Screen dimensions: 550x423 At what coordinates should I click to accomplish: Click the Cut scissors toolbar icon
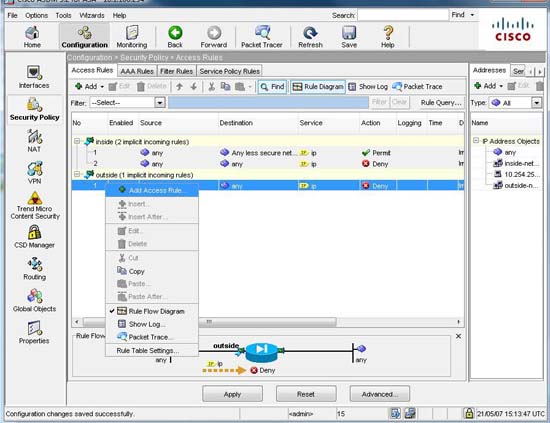click(212, 87)
